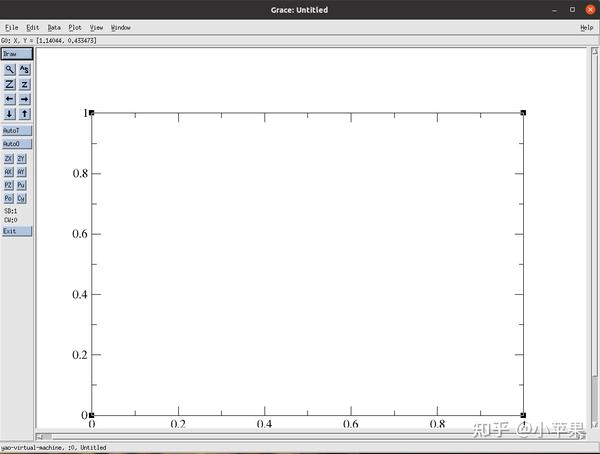600x454 pixels.
Task: Open the File menu
Action: click(x=11, y=28)
